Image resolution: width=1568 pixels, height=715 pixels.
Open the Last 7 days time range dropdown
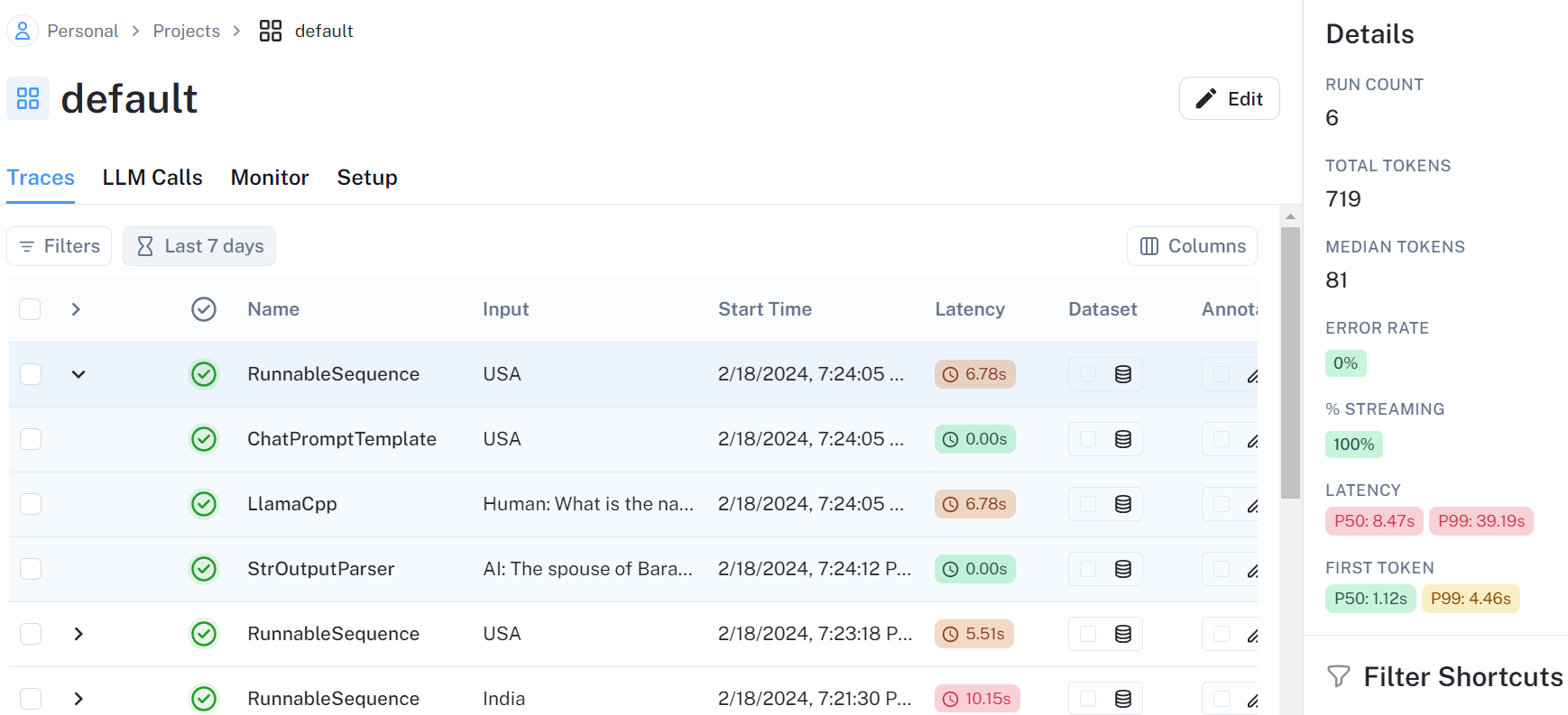pos(199,246)
